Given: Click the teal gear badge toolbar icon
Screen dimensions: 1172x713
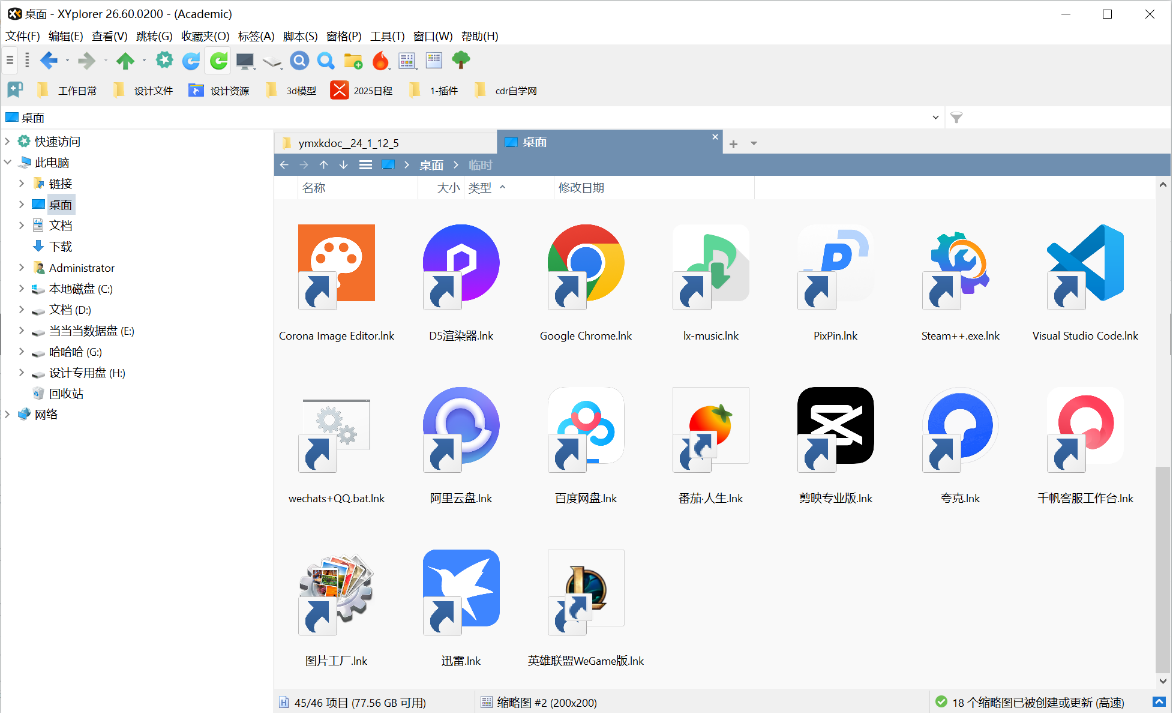Looking at the screenshot, I should point(164,61).
